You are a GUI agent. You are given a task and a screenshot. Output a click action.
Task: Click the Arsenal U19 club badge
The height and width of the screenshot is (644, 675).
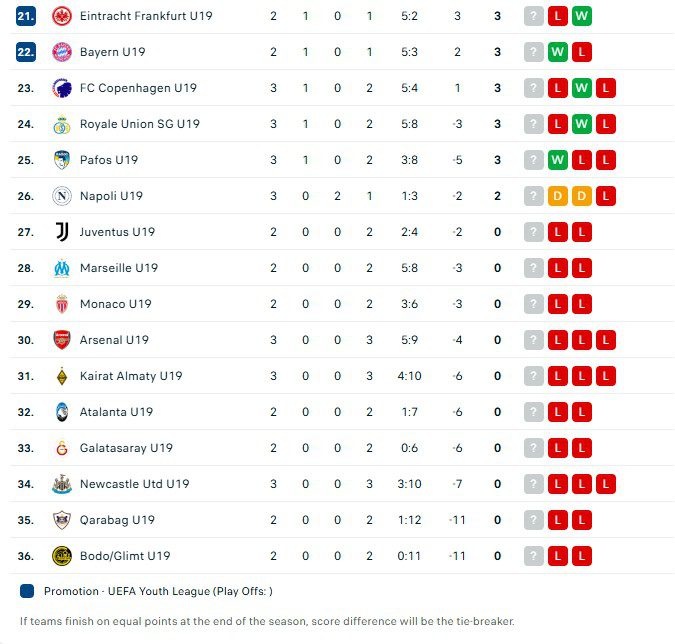click(62, 340)
